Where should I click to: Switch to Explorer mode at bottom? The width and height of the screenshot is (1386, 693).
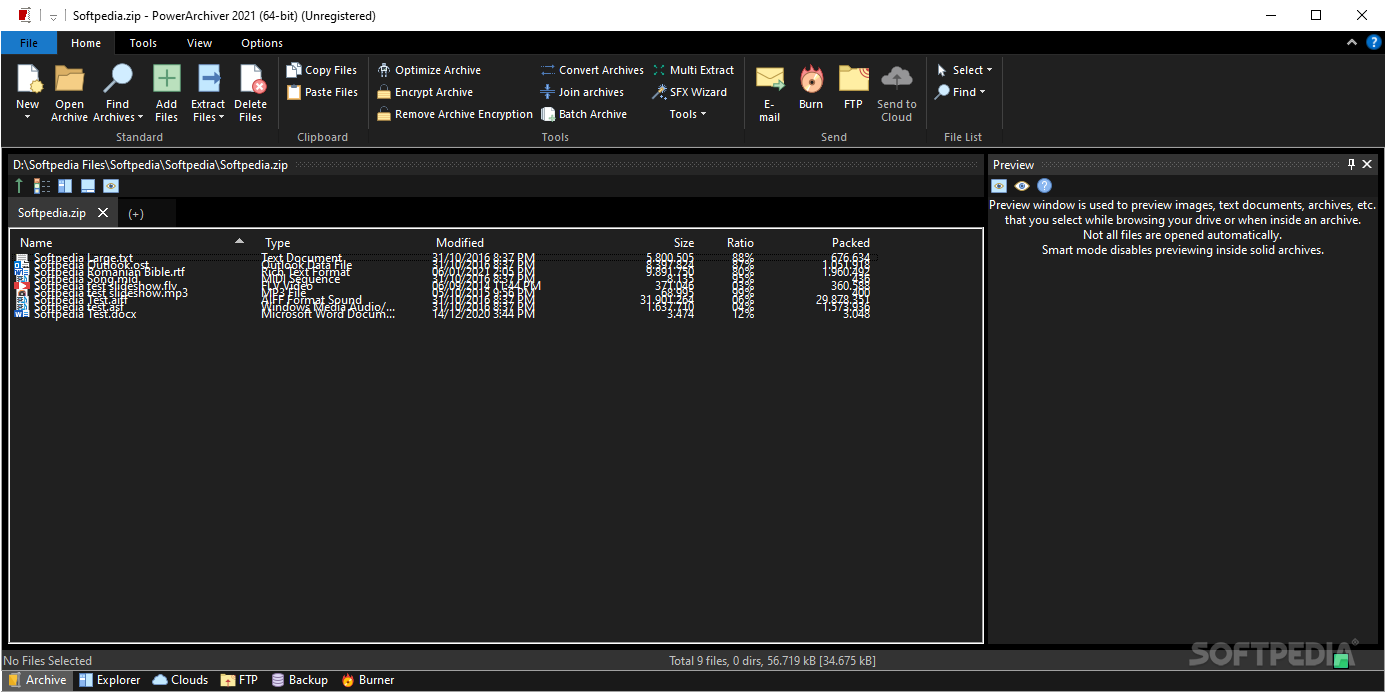[x=109, y=680]
